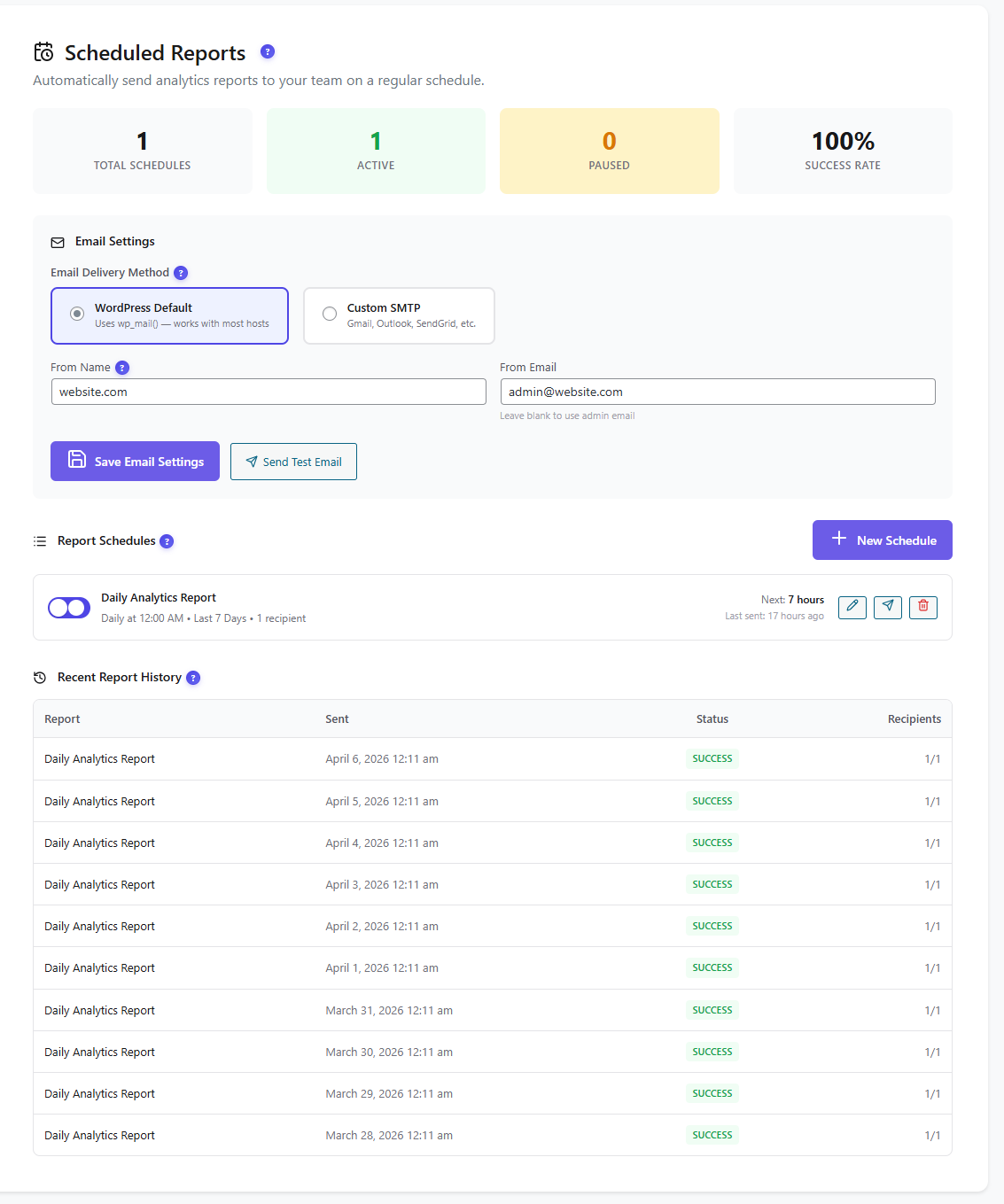Screen dimensions: 1004x1204
Task: Send the Daily Analytics Report immediately
Action: (887, 607)
